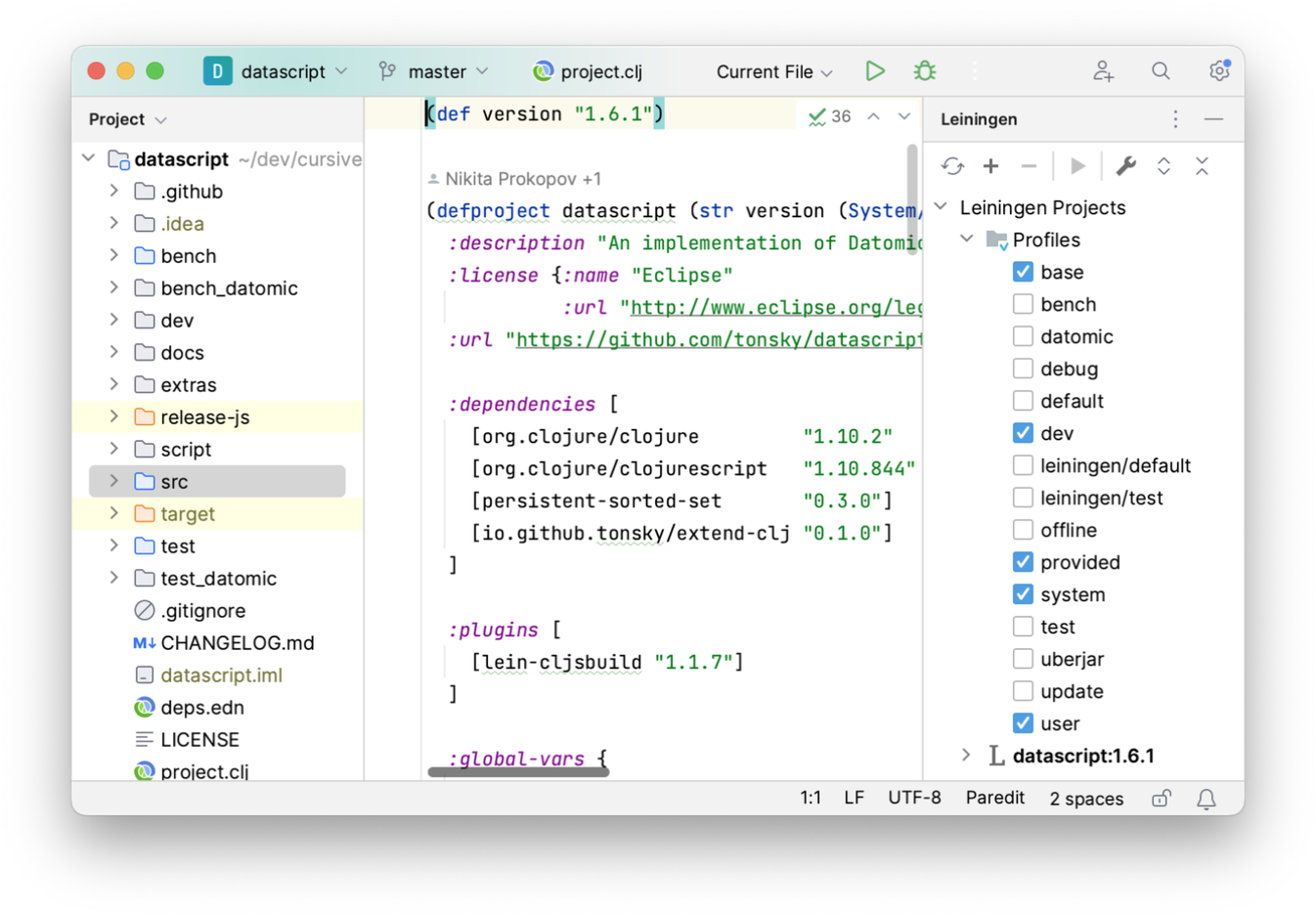The width and height of the screenshot is (1316, 914).
Task: Enable the datomic profile checkbox
Action: 1023,336
